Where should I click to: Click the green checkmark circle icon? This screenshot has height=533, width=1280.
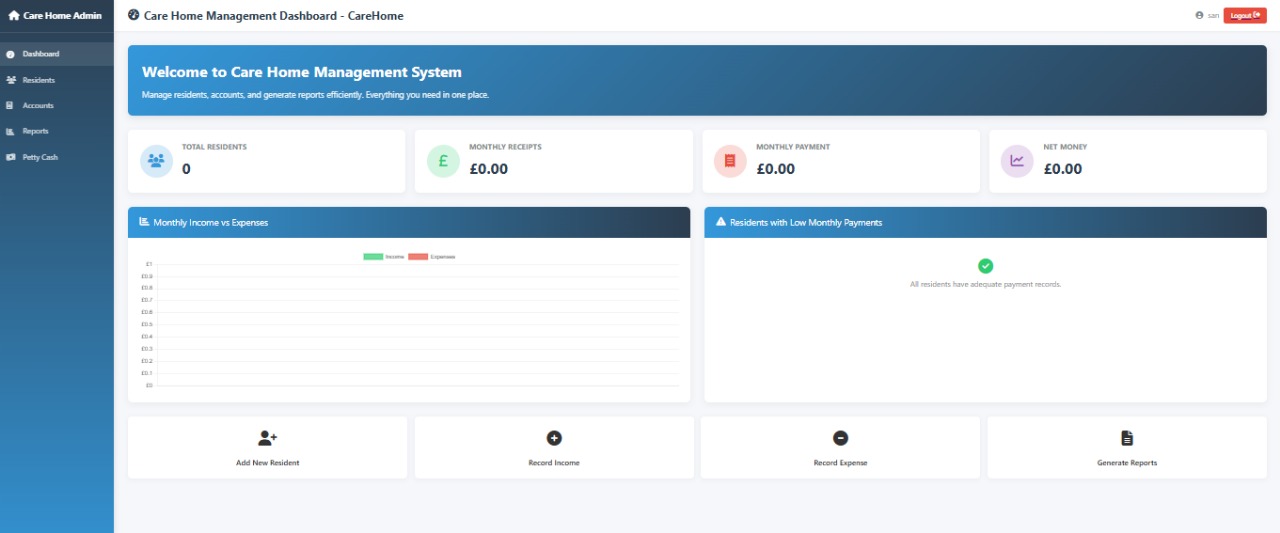985,266
